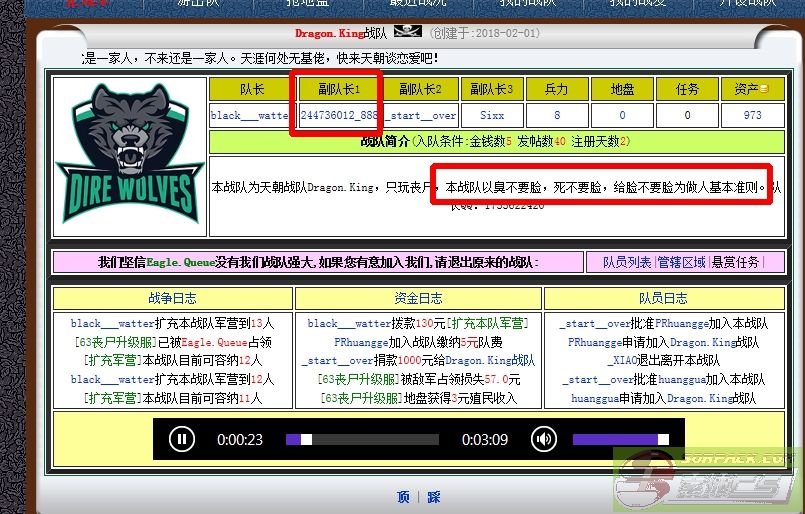Open the 队员列表 member list link

[626, 262]
